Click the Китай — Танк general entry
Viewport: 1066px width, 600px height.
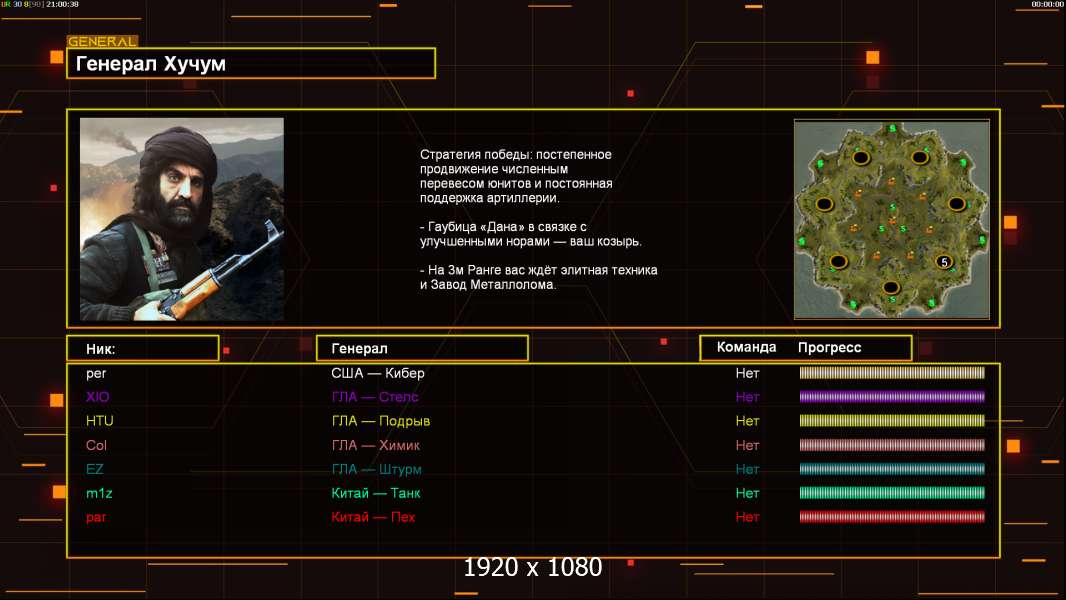[376, 493]
